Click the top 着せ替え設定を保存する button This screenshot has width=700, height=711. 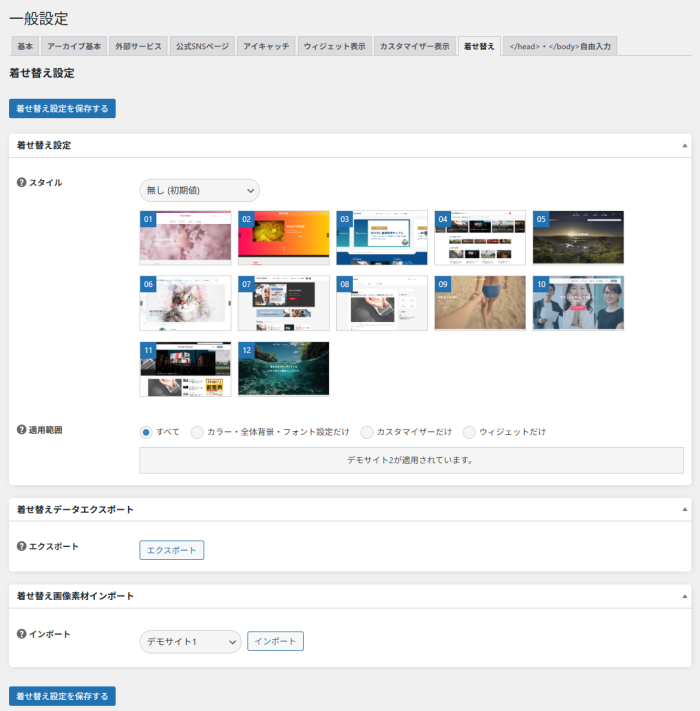(x=62, y=108)
